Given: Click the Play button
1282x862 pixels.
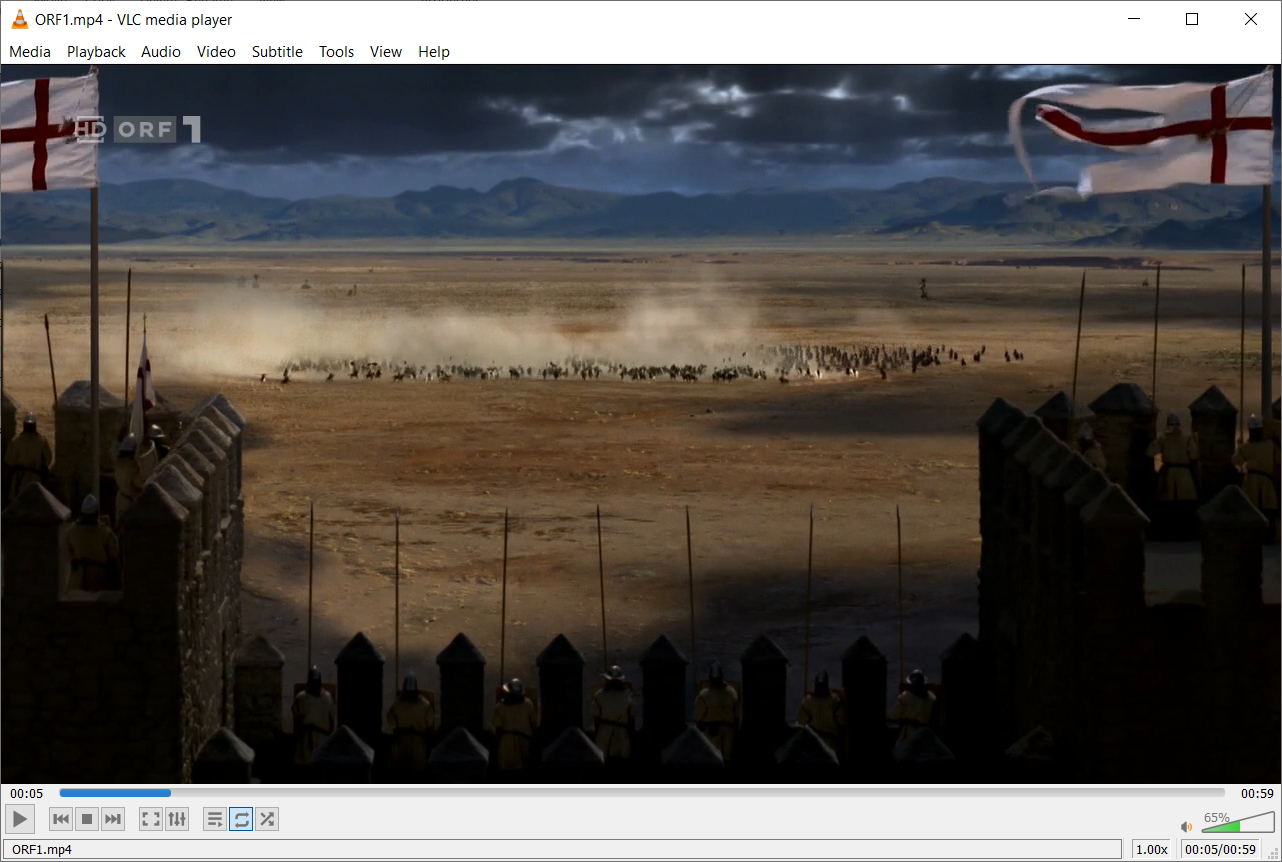Looking at the screenshot, I should tap(20, 819).
